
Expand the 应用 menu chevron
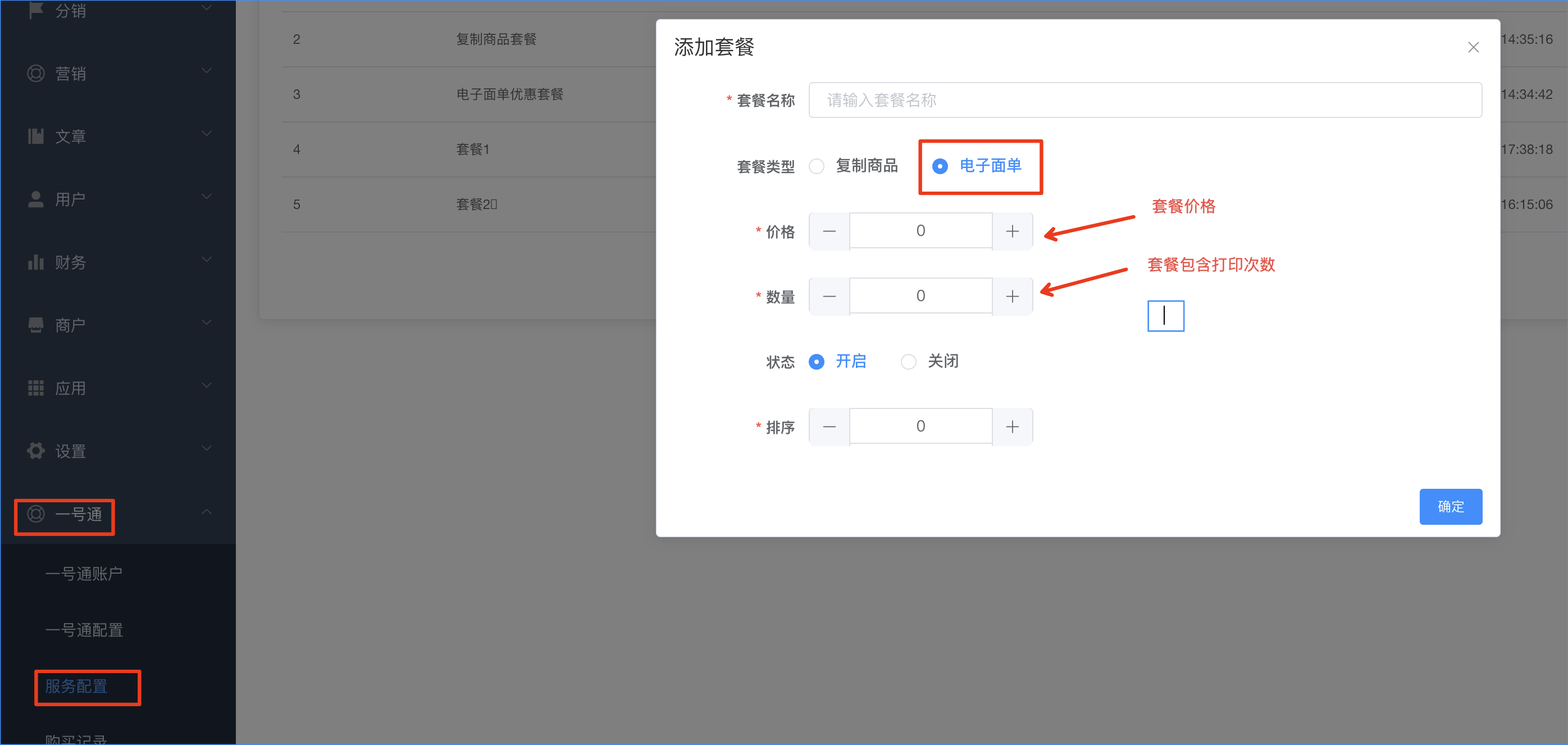tap(207, 385)
